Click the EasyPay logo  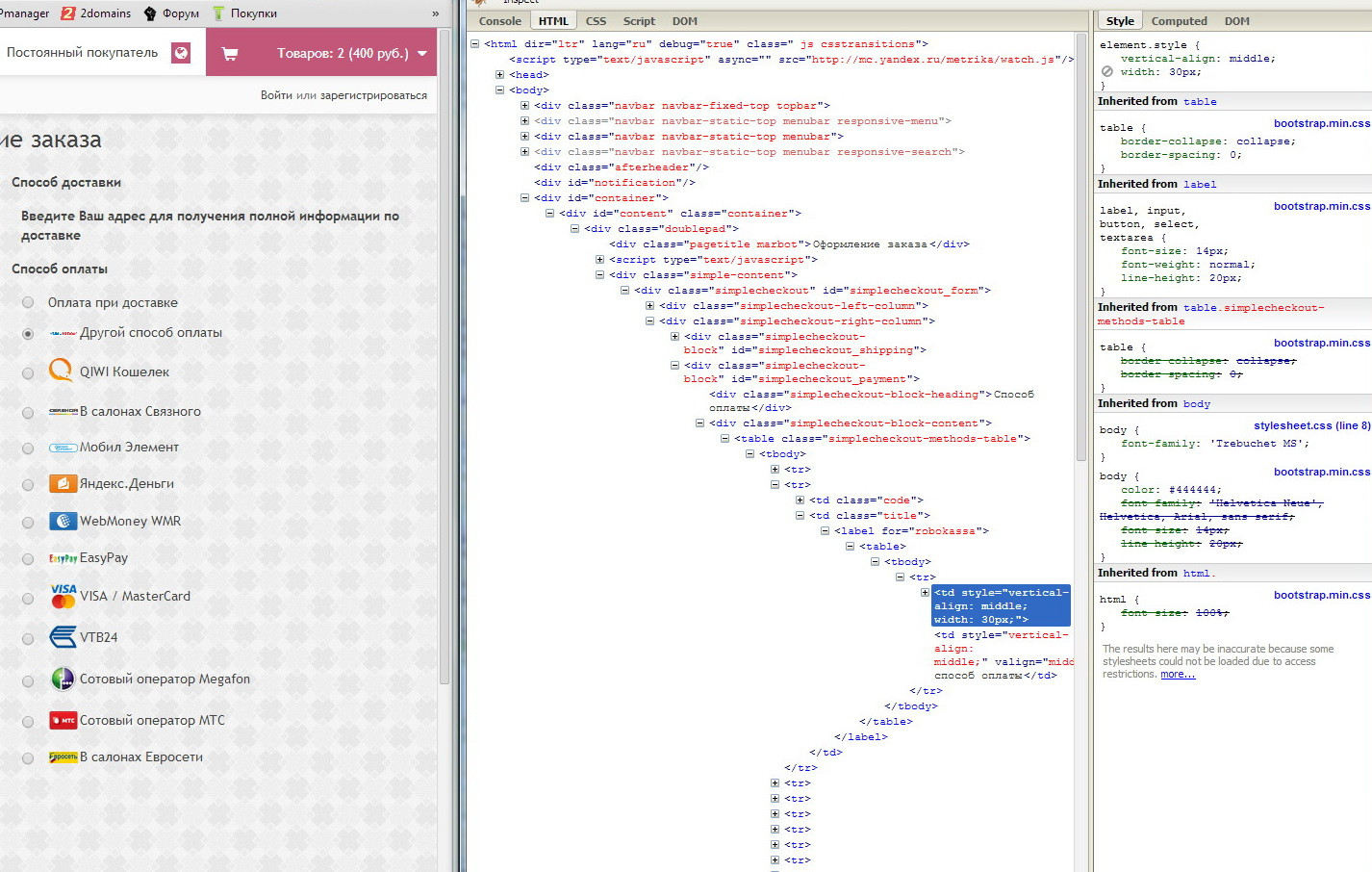click(63, 558)
